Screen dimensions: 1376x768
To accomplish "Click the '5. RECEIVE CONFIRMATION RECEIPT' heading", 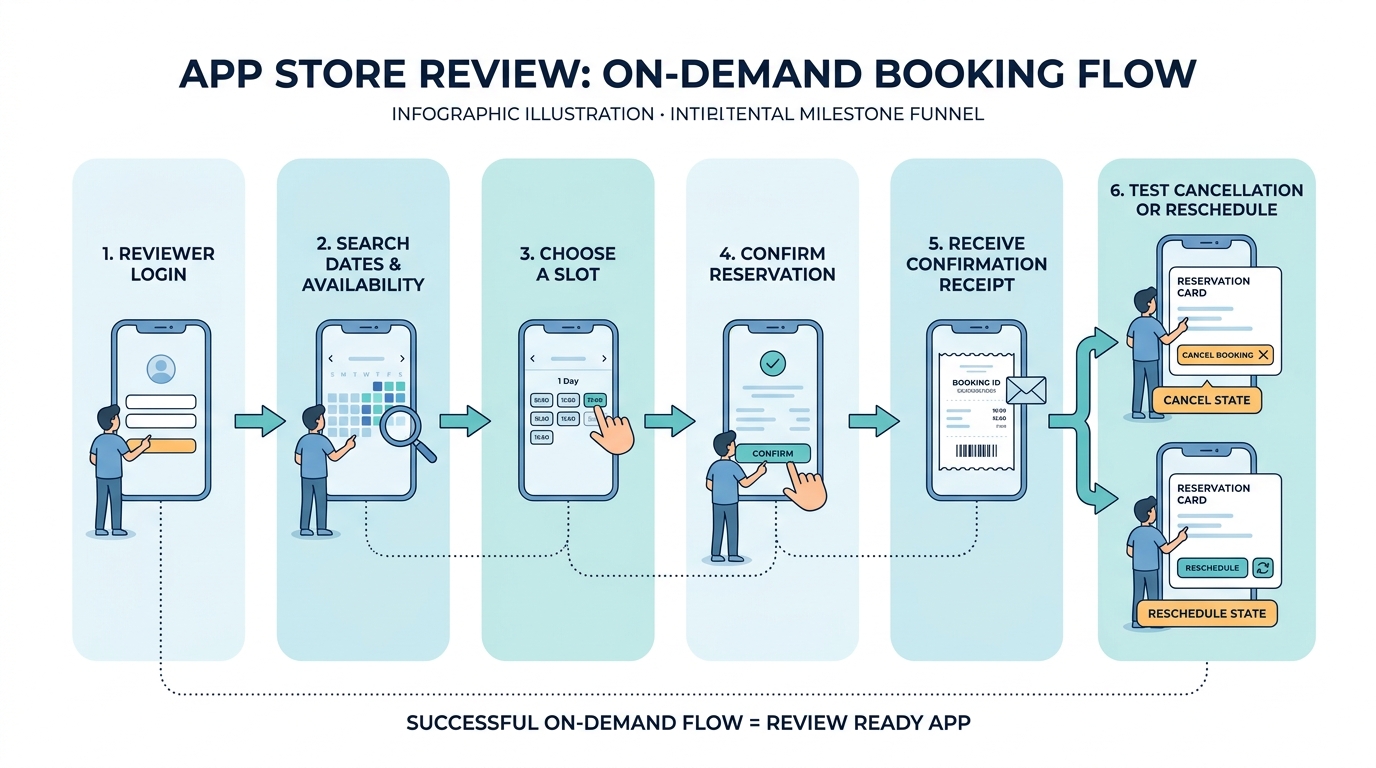I will coord(977,264).
